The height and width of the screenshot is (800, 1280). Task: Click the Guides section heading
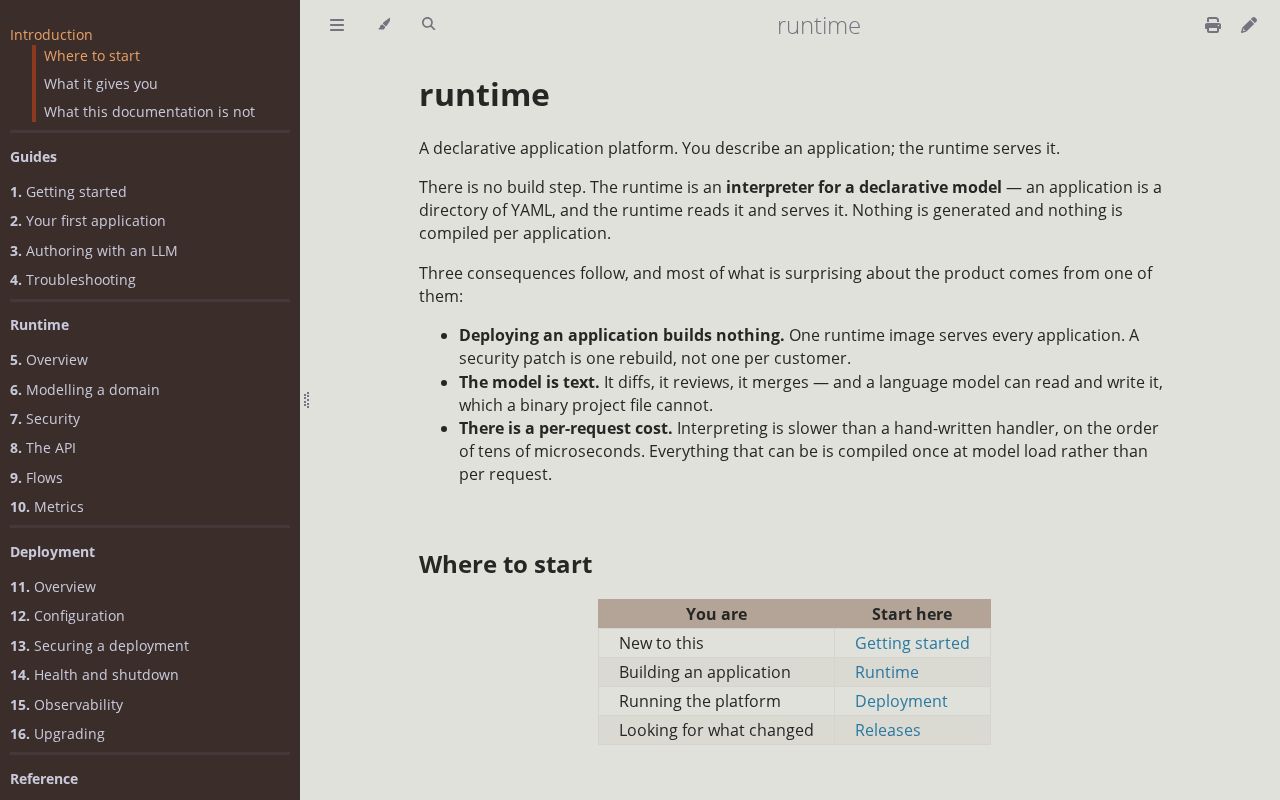(x=33, y=157)
